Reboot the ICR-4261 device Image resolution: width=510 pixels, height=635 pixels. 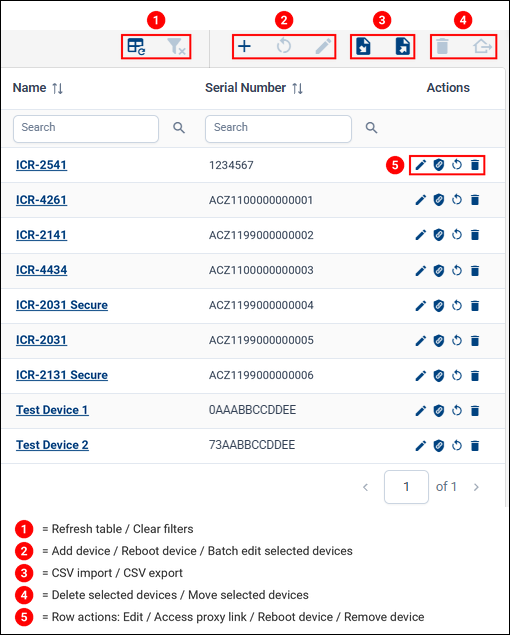(457, 200)
